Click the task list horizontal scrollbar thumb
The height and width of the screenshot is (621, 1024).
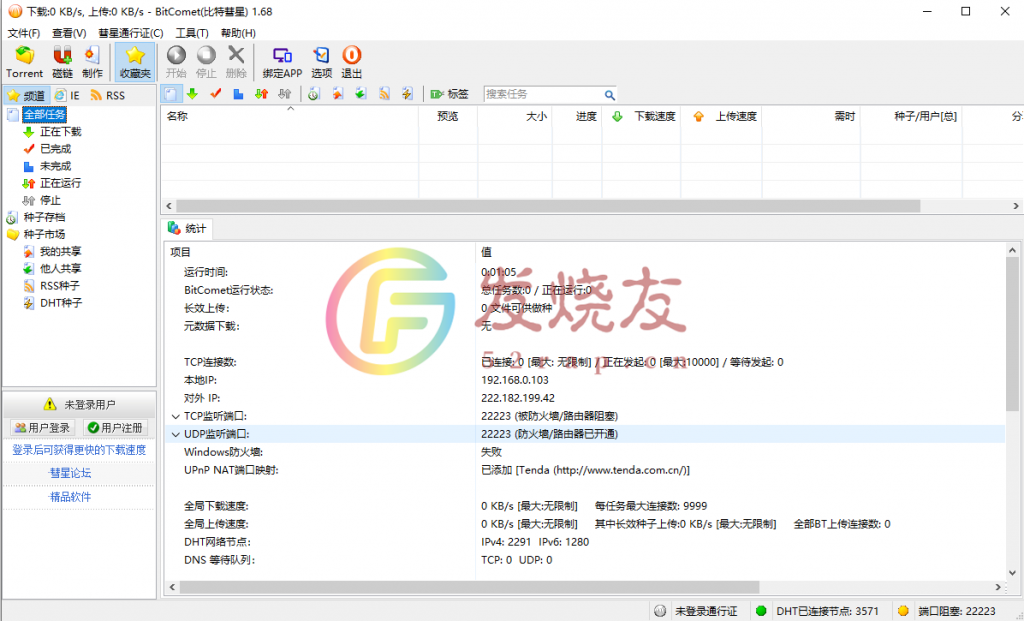(x=548, y=206)
